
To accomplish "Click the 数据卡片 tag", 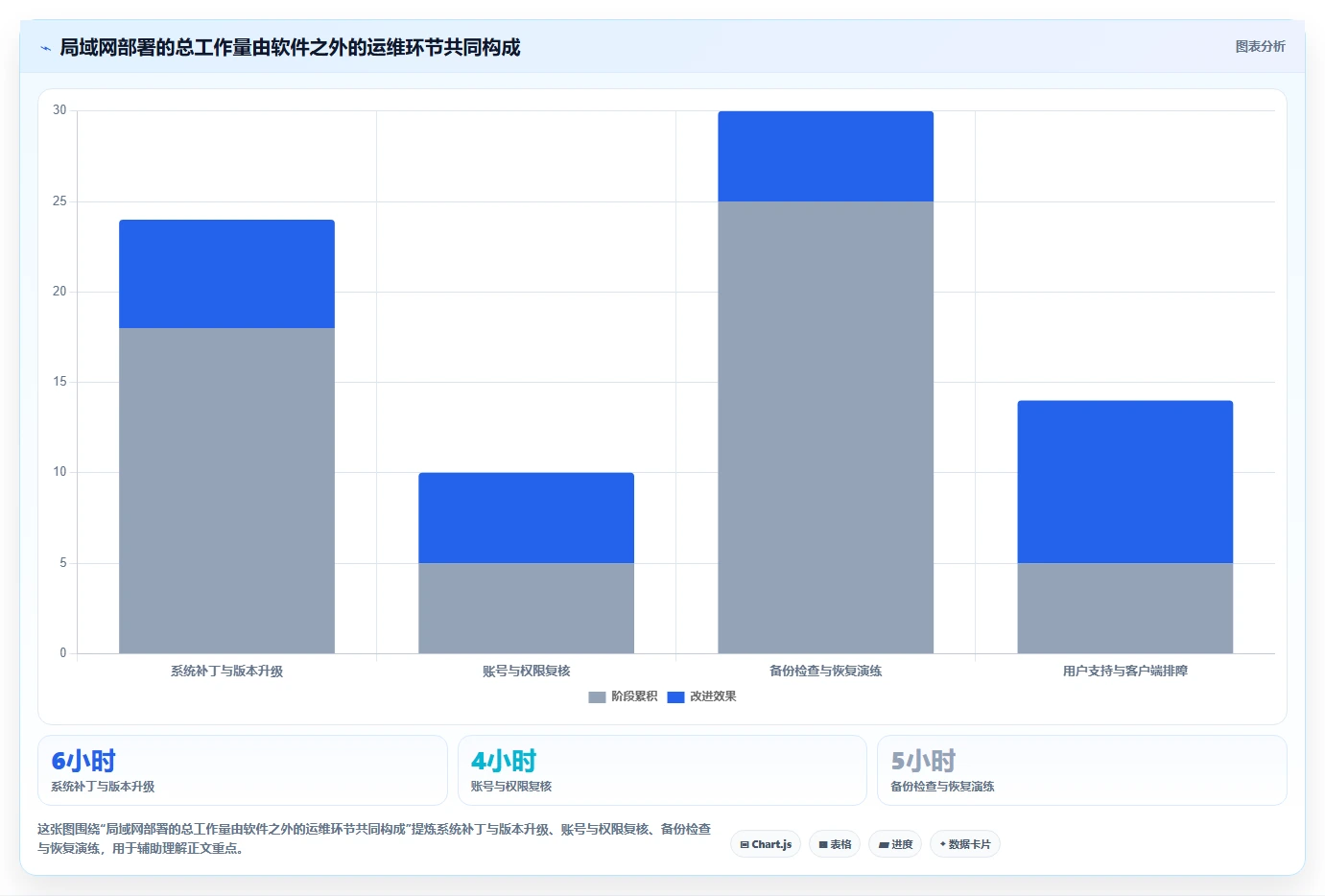I will point(965,844).
